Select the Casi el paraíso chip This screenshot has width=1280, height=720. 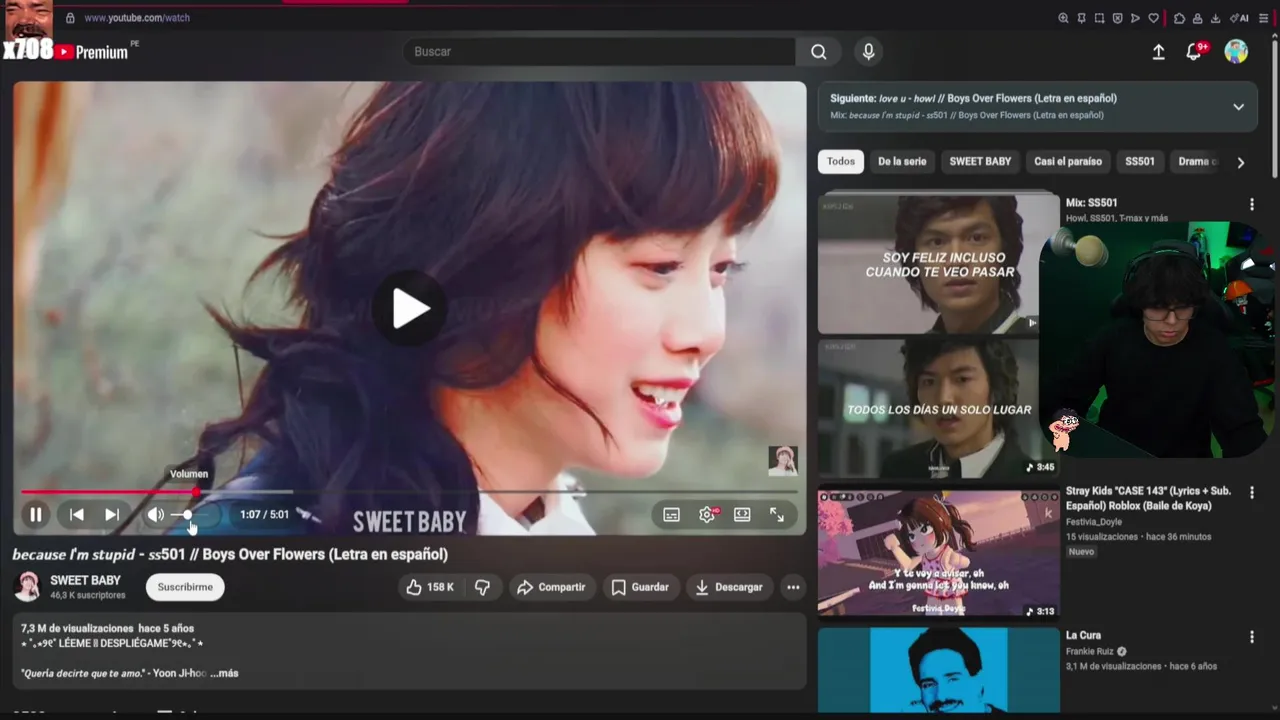1068,162
